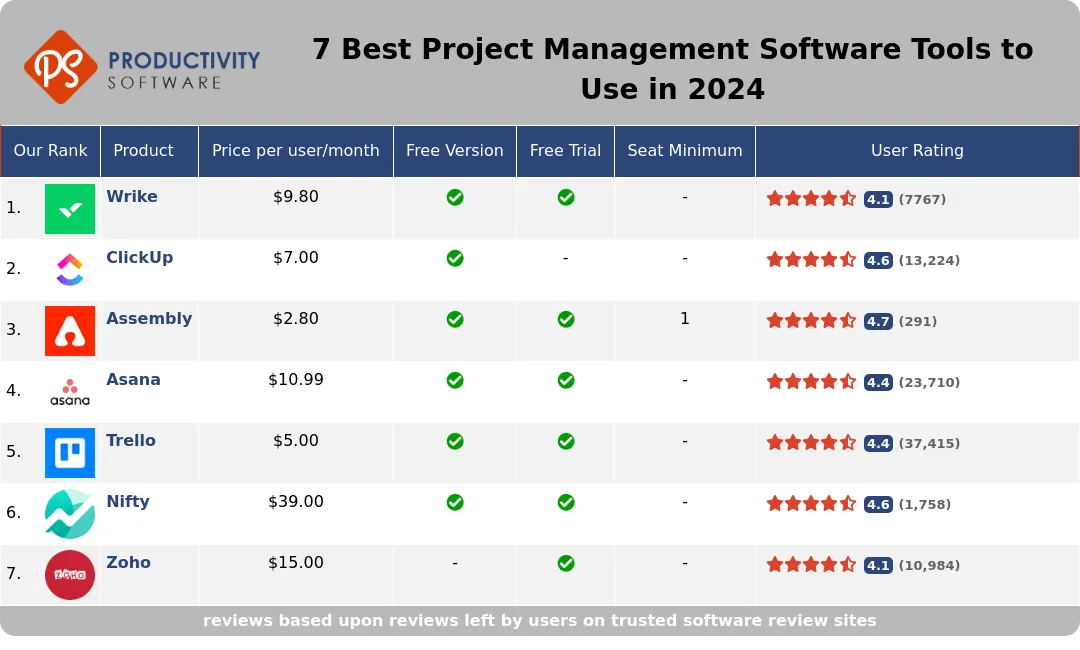Click the "Price per user/month" header
Viewport: 1080px width, 650px height.
tap(295, 151)
